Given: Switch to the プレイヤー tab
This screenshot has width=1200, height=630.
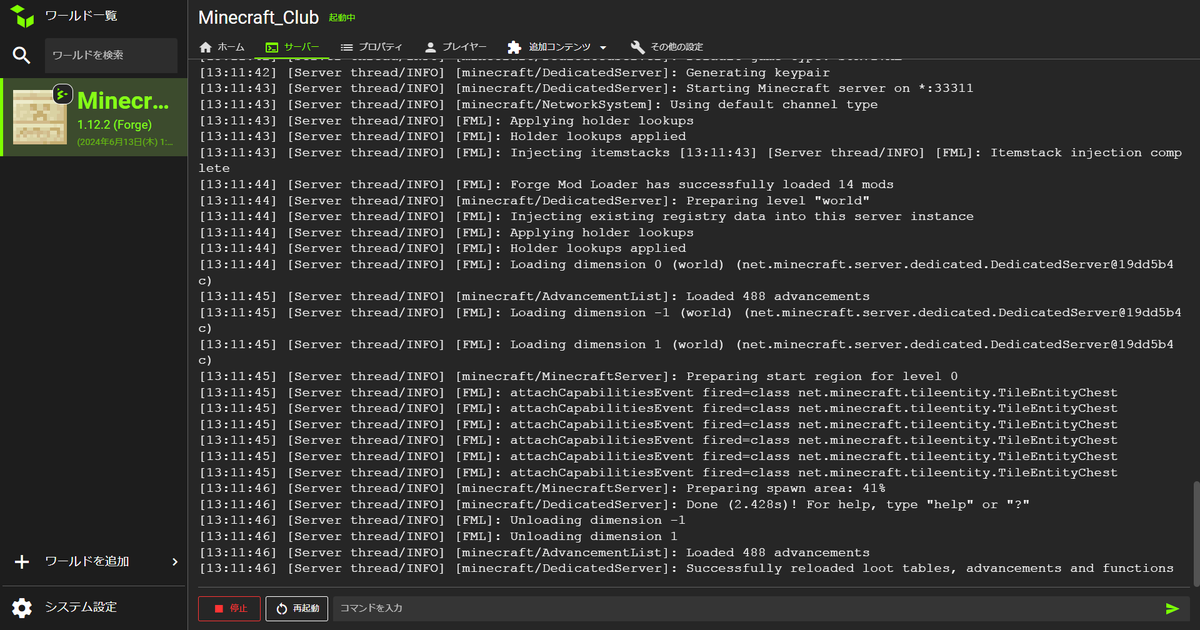Looking at the screenshot, I should click(456, 47).
